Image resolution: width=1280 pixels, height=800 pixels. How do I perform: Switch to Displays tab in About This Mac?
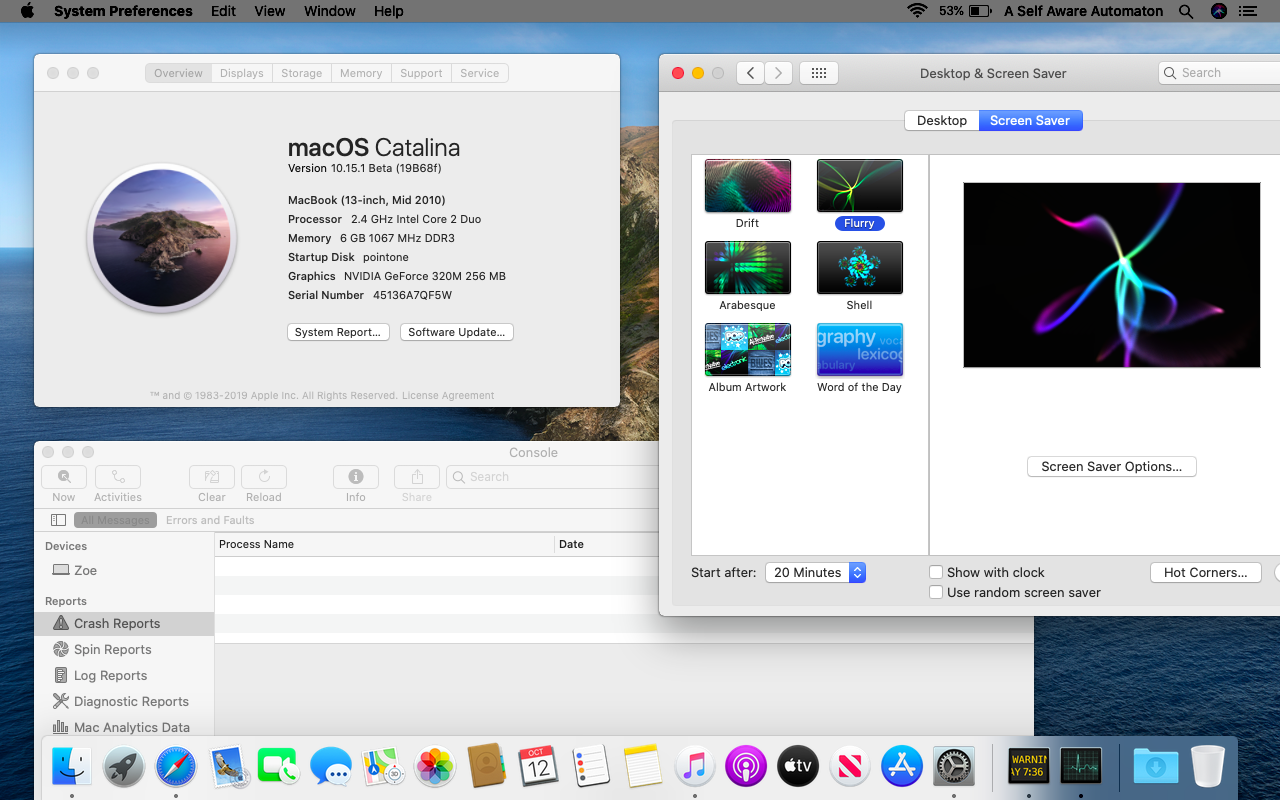click(241, 73)
